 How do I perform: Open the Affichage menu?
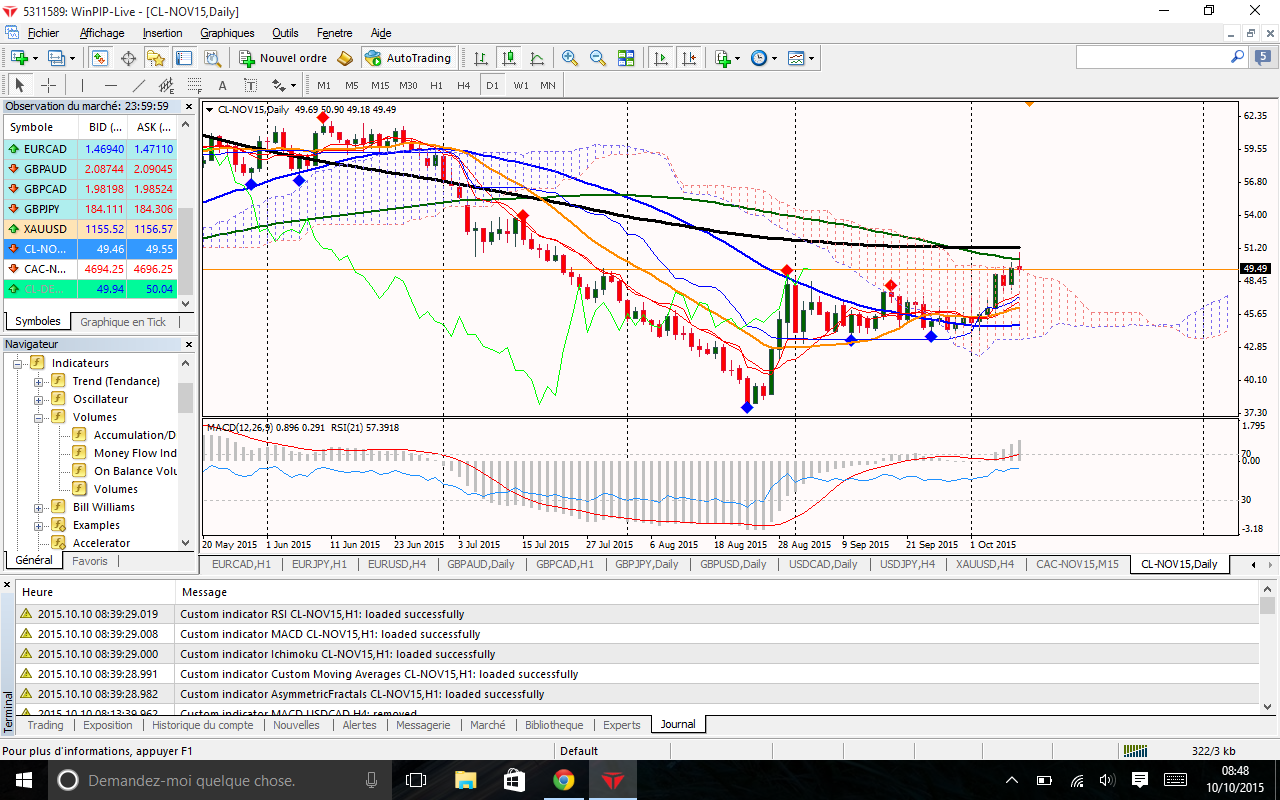[x=102, y=33]
